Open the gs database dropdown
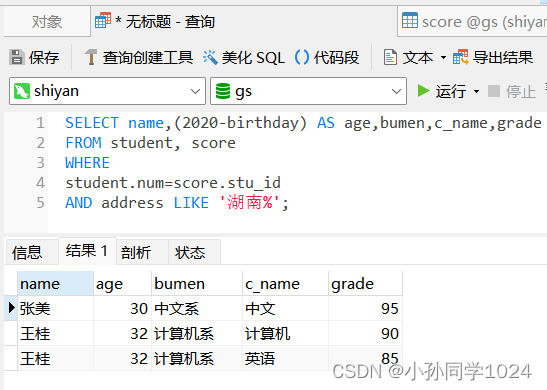 [396, 91]
